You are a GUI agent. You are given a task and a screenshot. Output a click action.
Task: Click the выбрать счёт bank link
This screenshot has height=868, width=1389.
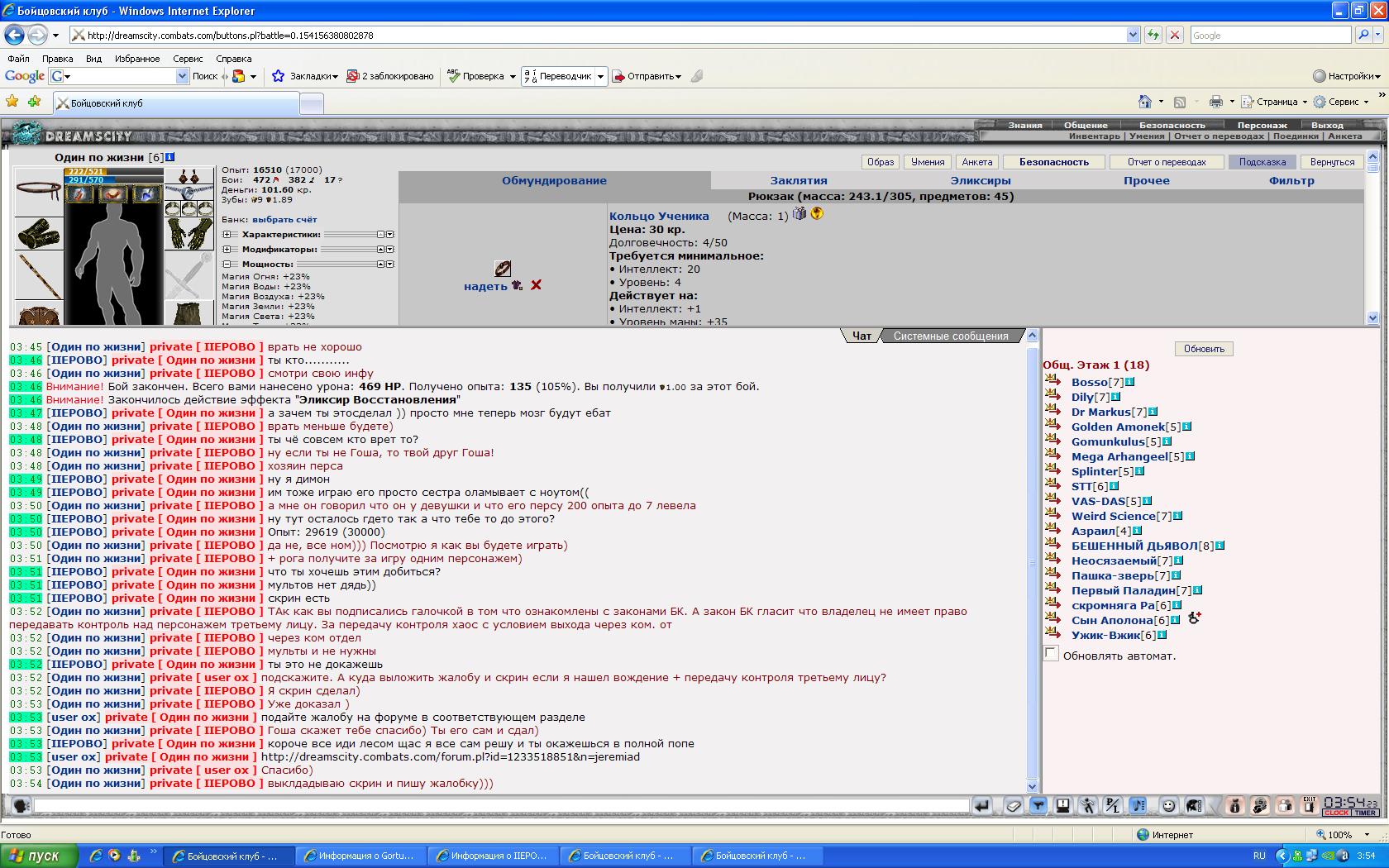284,220
